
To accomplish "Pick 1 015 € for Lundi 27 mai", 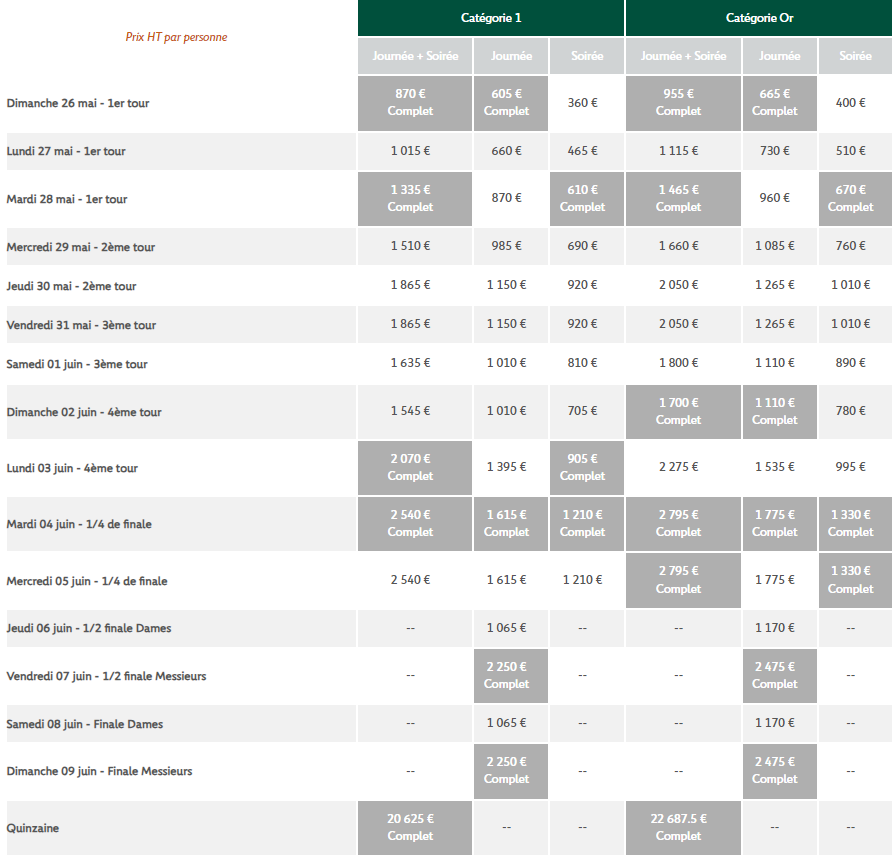I will [x=410, y=151].
